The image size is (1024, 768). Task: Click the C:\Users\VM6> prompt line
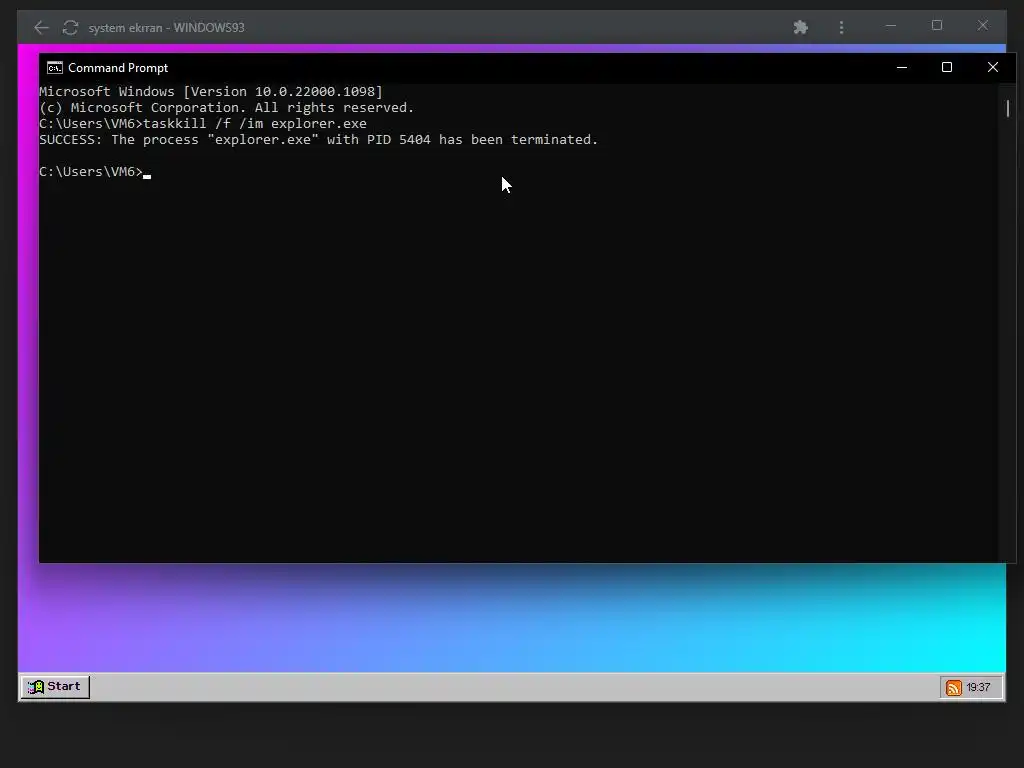tap(95, 172)
